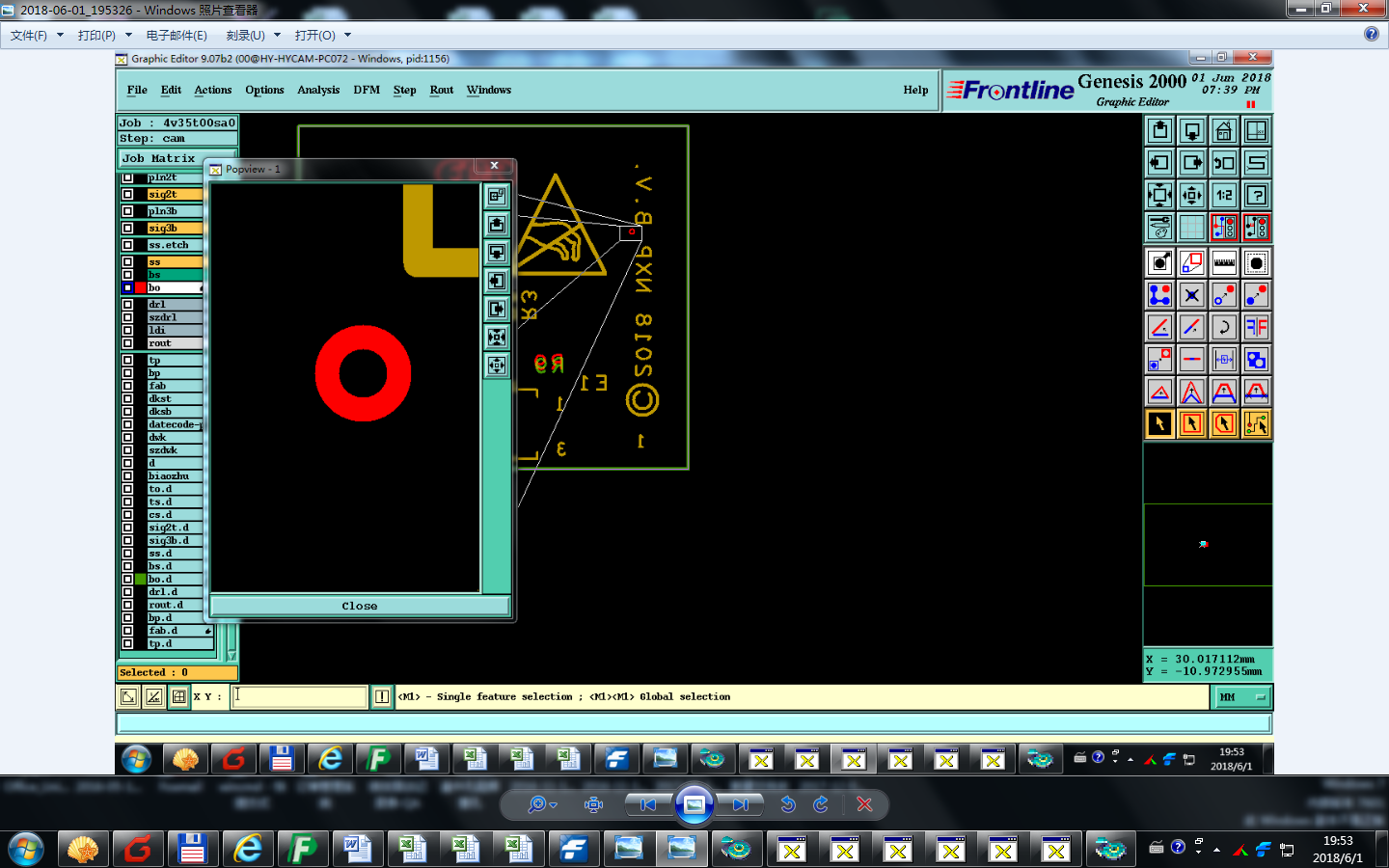The width and height of the screenshot is (1389, 868).
Task: Click the pan down icon in Popview
Action: 496,253
